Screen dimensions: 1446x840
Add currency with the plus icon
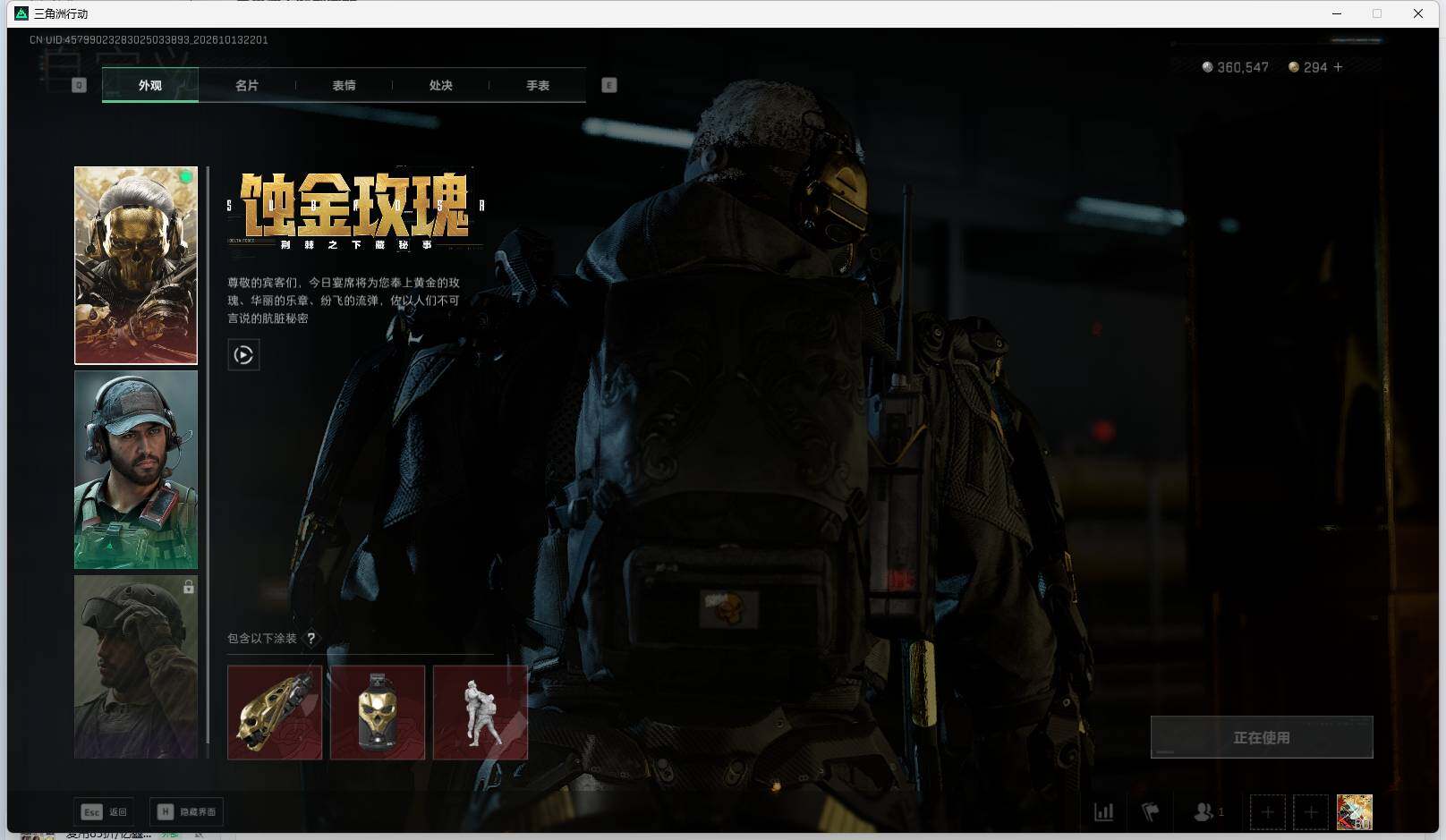tap(1338, 67)
